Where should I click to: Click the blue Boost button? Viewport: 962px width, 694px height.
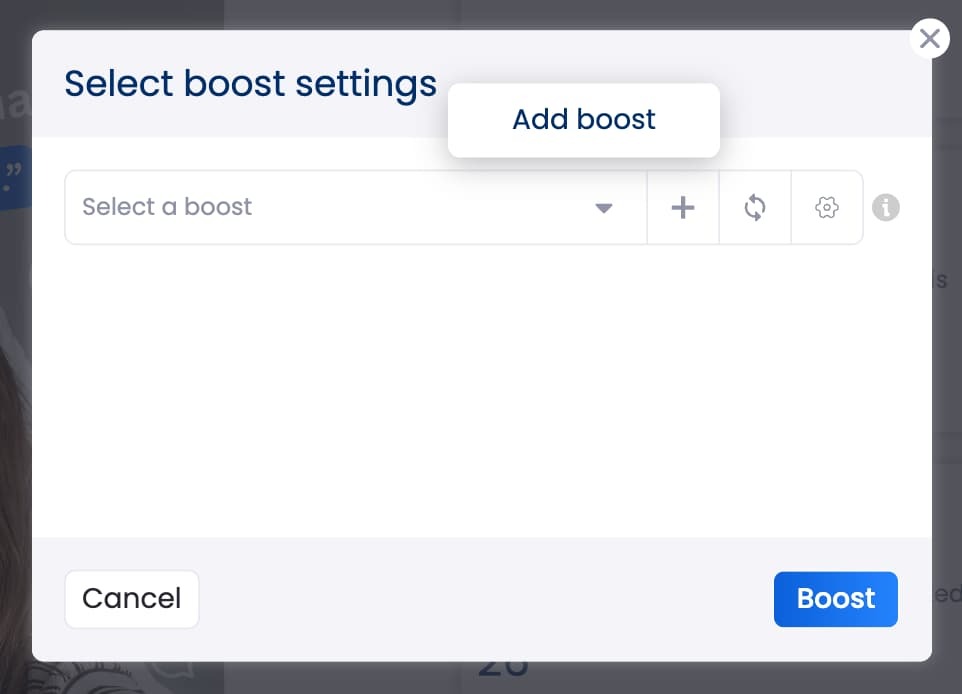(x=835, y=599)
